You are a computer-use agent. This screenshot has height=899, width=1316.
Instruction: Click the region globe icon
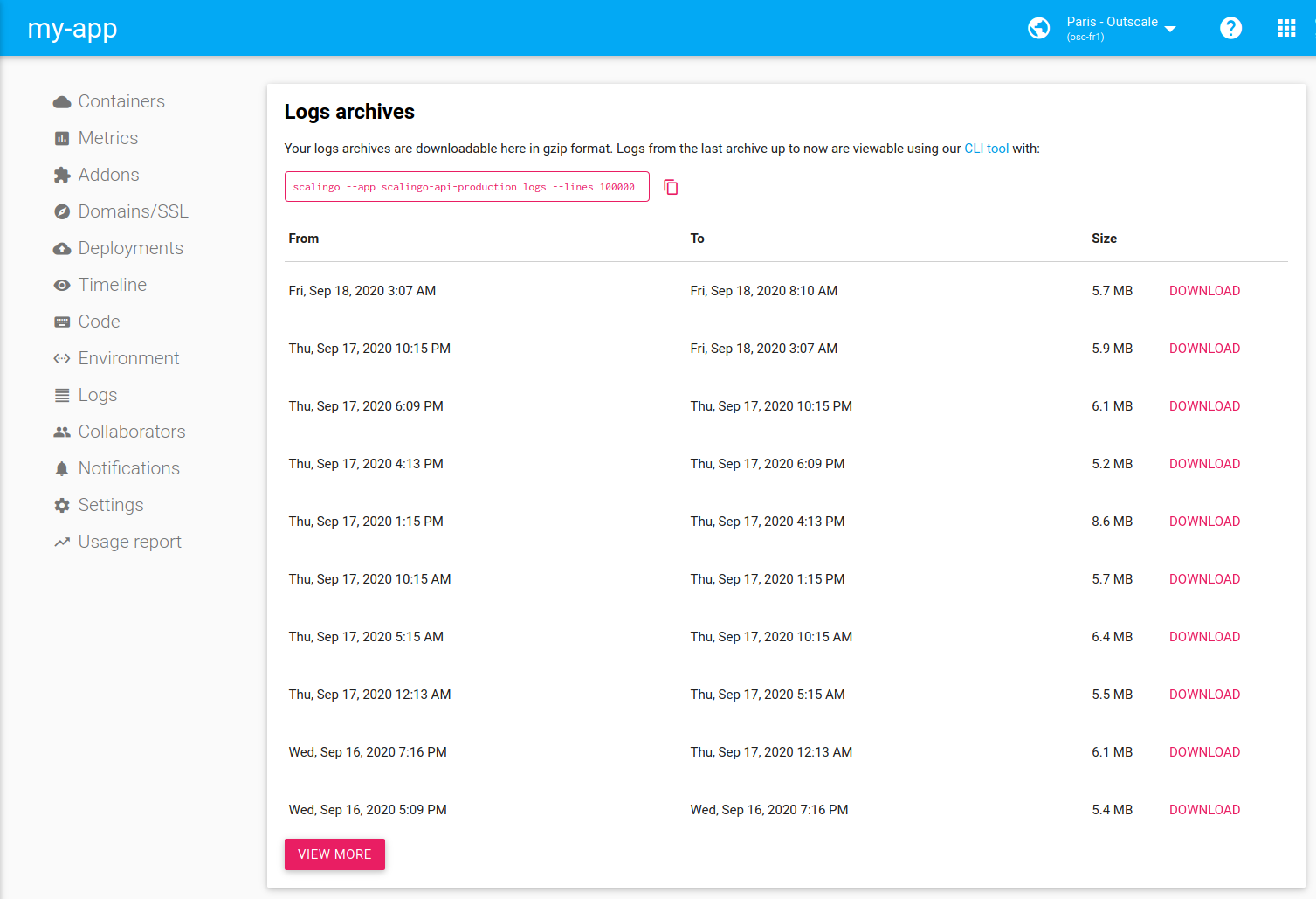tap(1039, 28)
